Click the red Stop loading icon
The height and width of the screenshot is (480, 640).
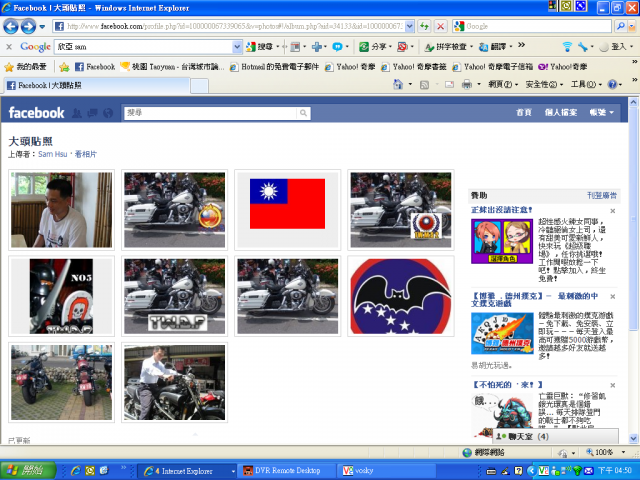[x=440, y=27]
